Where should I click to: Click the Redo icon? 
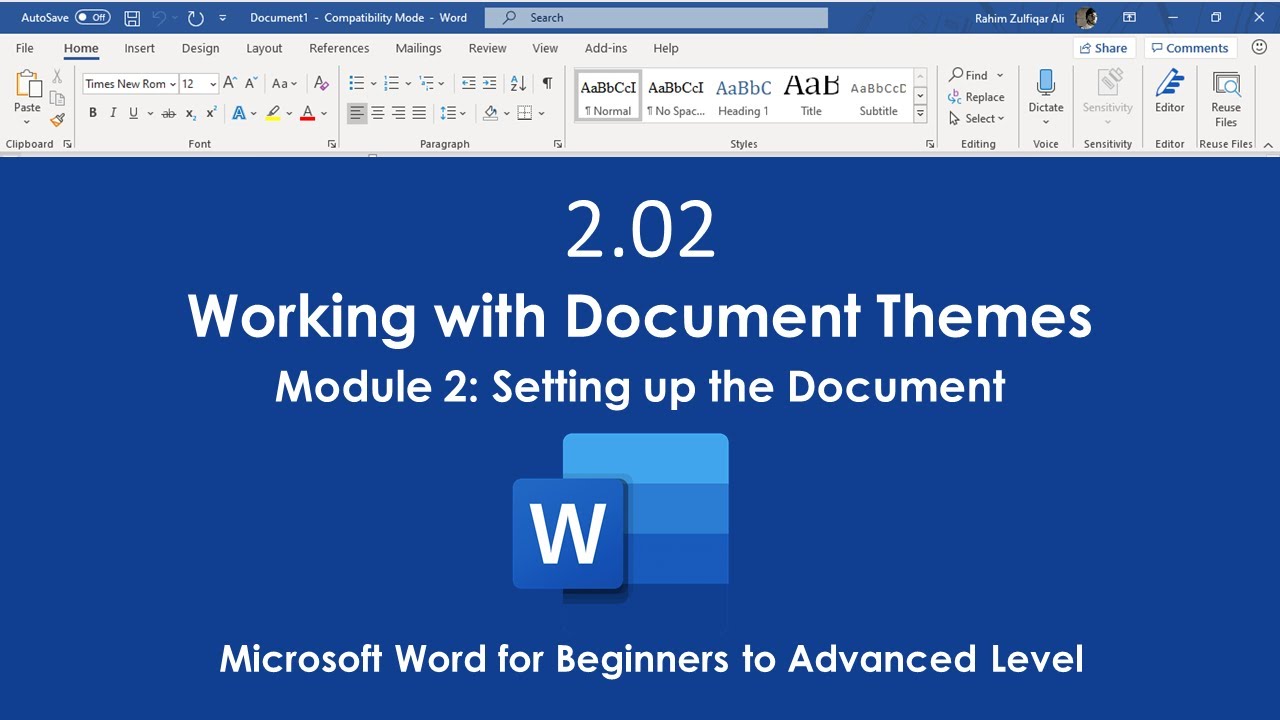click(x=195, y=17)
